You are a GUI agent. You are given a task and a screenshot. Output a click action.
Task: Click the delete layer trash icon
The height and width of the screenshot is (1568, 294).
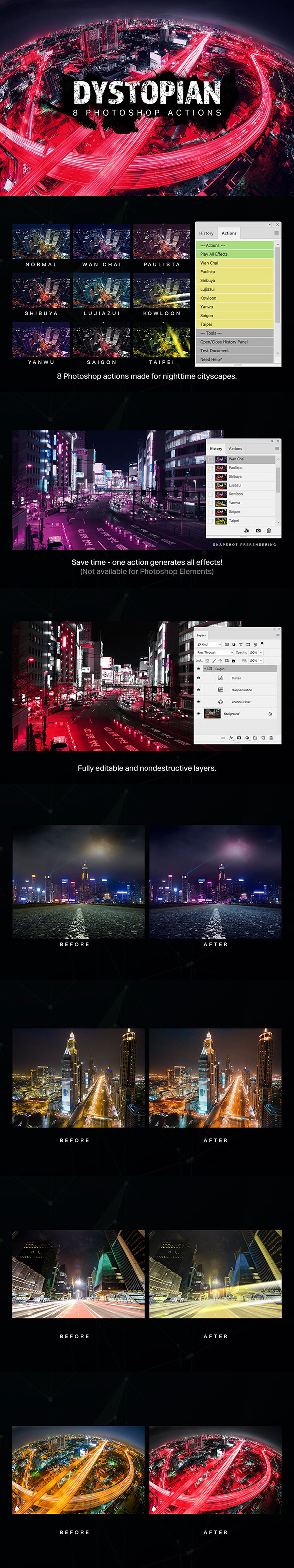coord(271,738)
